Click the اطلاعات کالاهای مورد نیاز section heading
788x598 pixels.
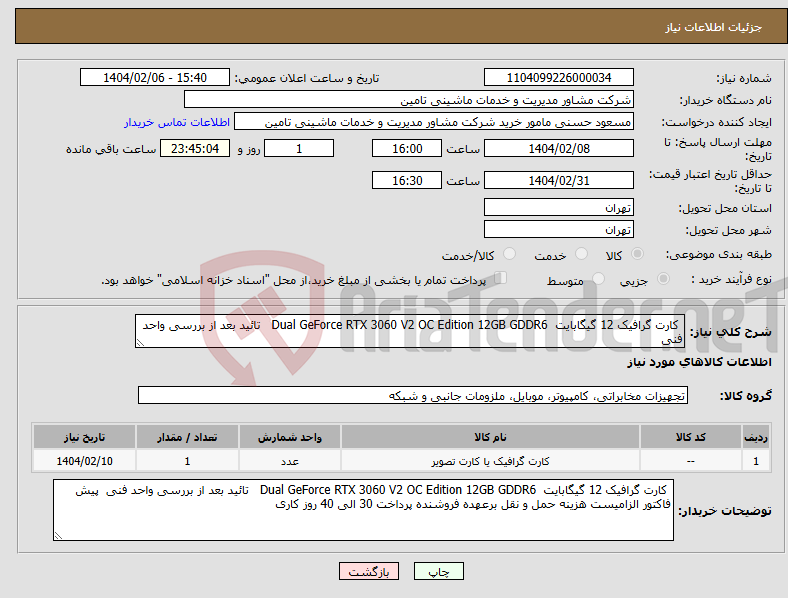point(699,362)
